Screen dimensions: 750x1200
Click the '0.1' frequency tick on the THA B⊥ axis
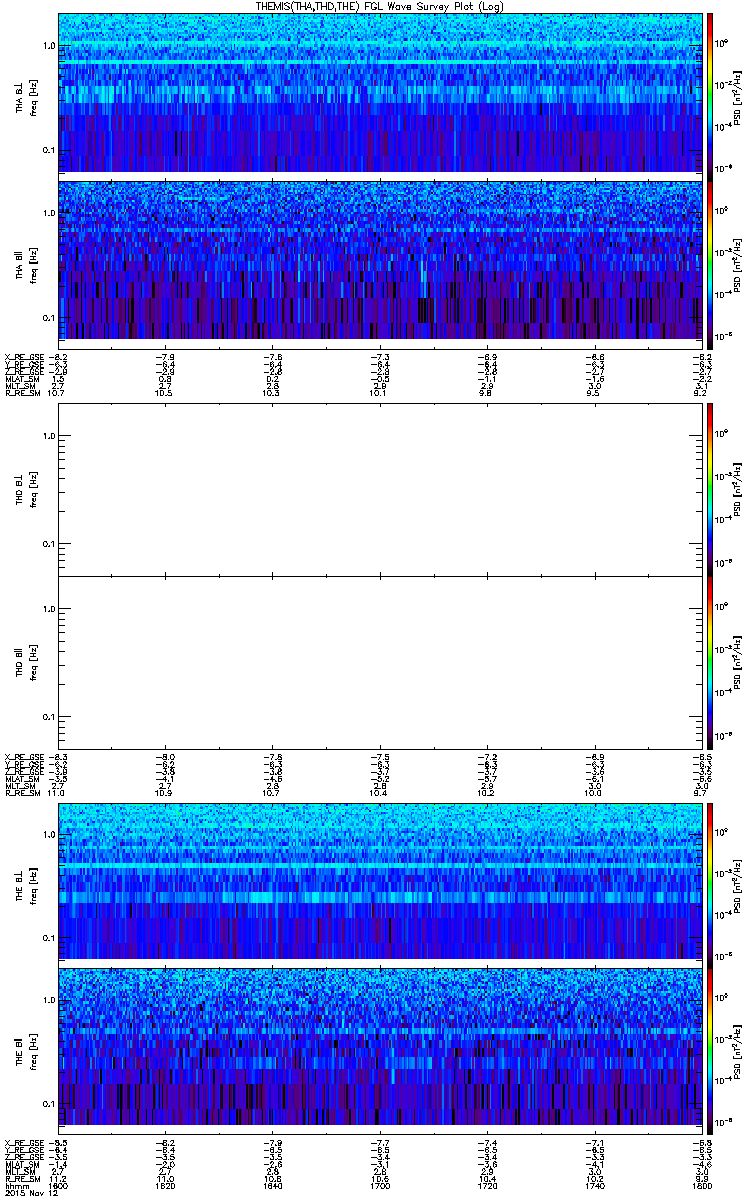pos(49,151)
